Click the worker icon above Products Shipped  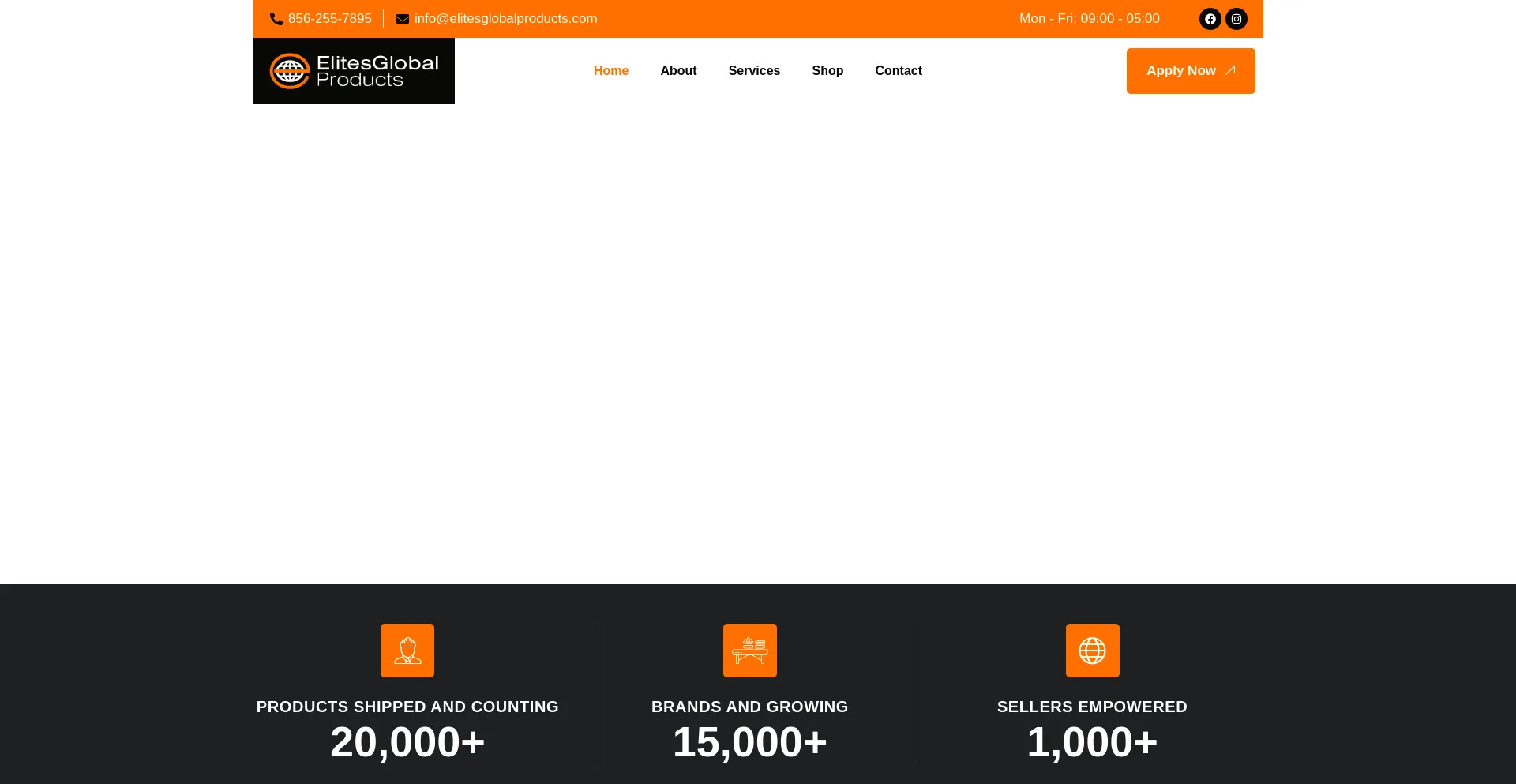click(407, 651)
